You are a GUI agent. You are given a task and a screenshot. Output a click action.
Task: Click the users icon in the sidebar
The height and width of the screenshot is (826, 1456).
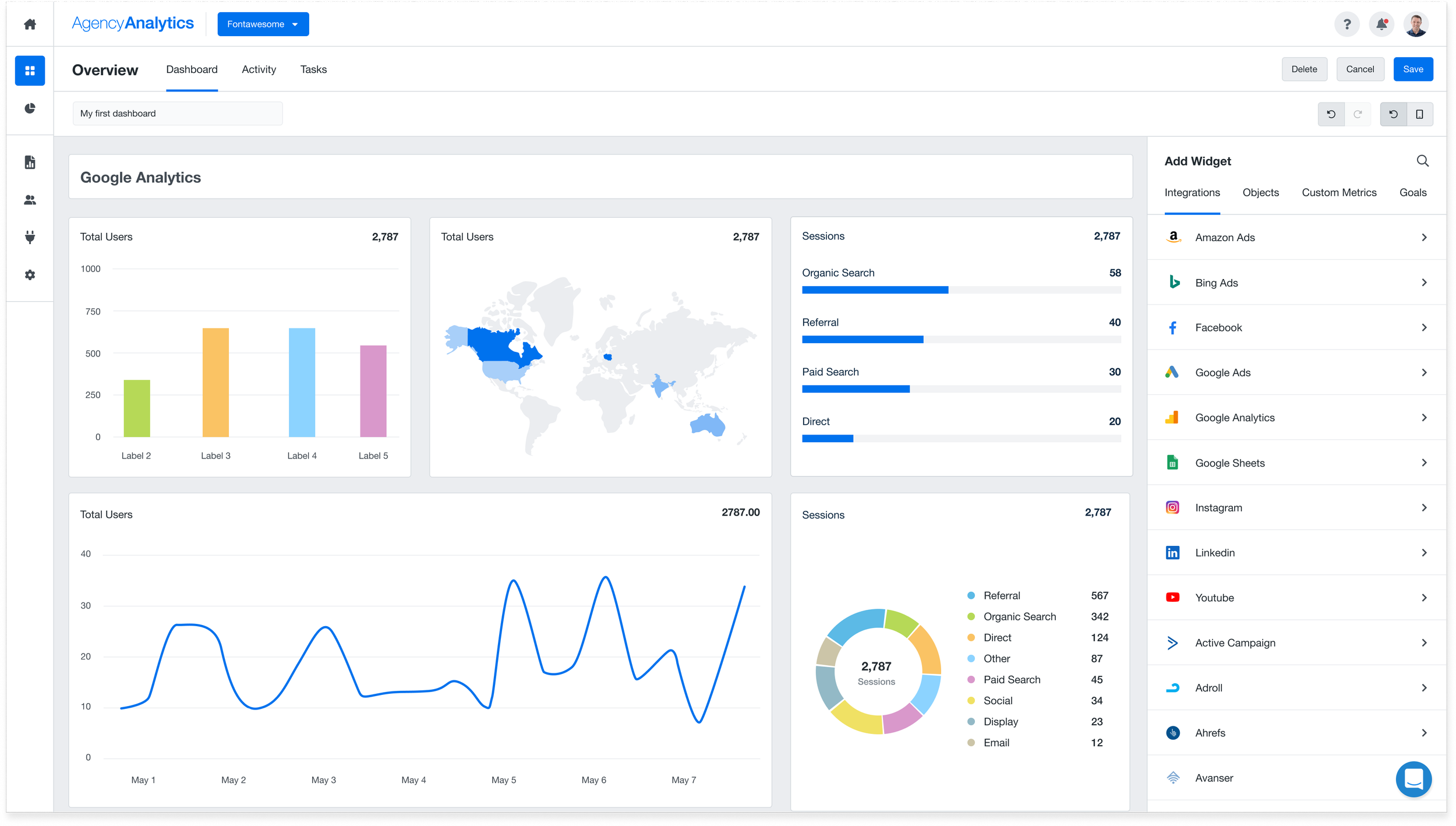[30, 200]
